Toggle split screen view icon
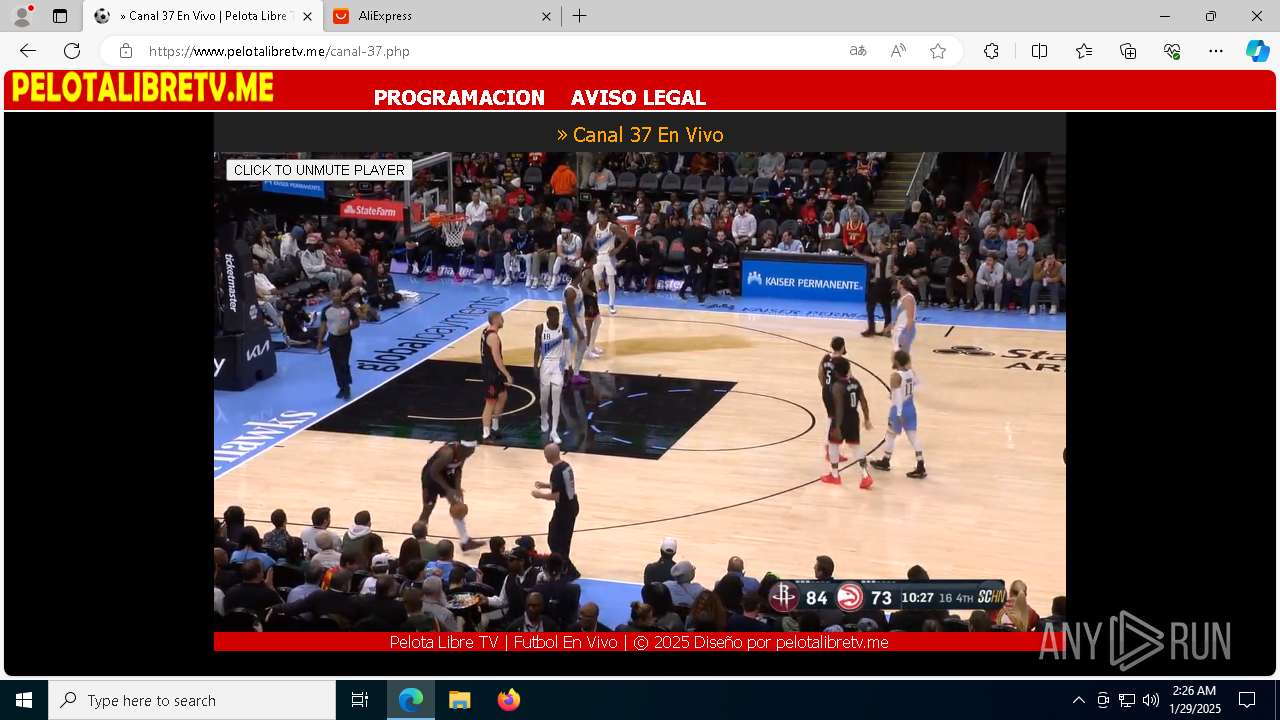This screenshot has width=1280, height=720. [x=1039, y=51]
